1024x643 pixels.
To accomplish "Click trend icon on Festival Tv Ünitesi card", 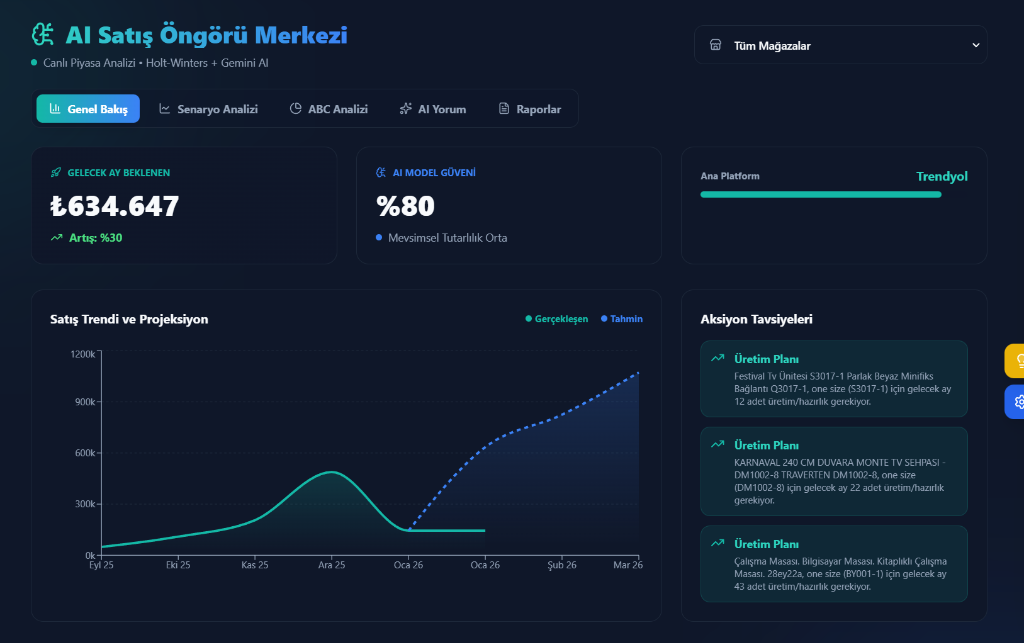I will (x=717, y=358).
